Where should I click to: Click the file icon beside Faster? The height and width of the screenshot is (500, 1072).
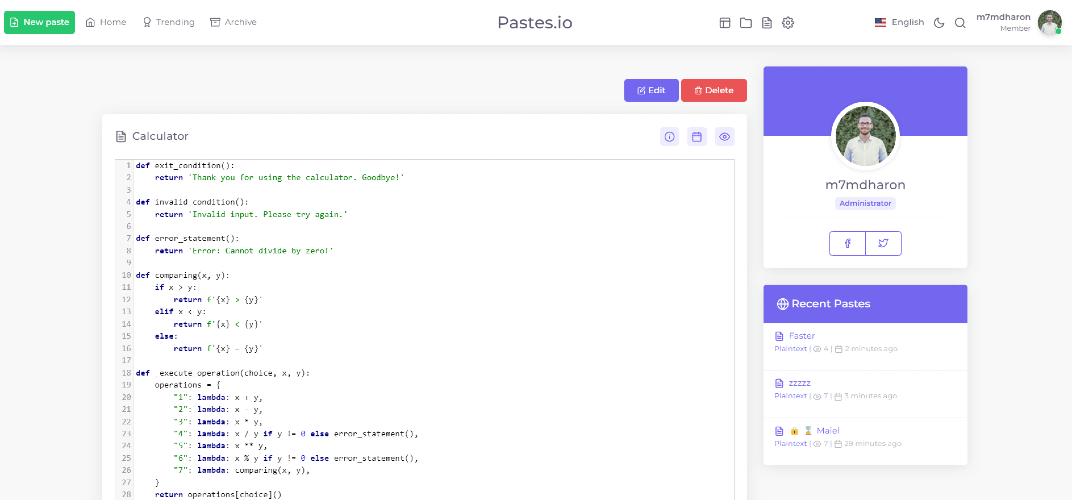779,336
